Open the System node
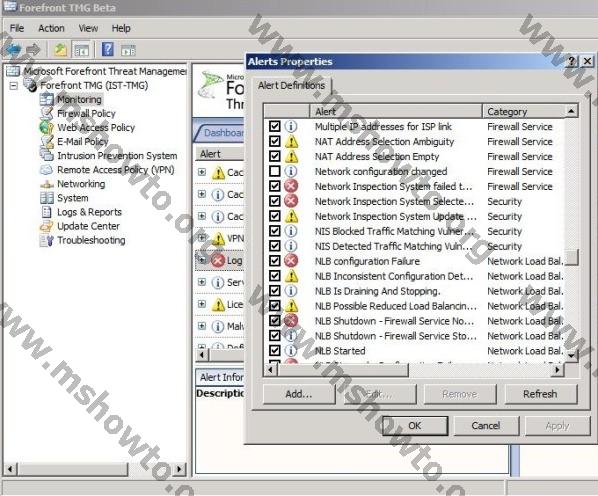Screen dimensions: 598x496 tap(72, 198)
